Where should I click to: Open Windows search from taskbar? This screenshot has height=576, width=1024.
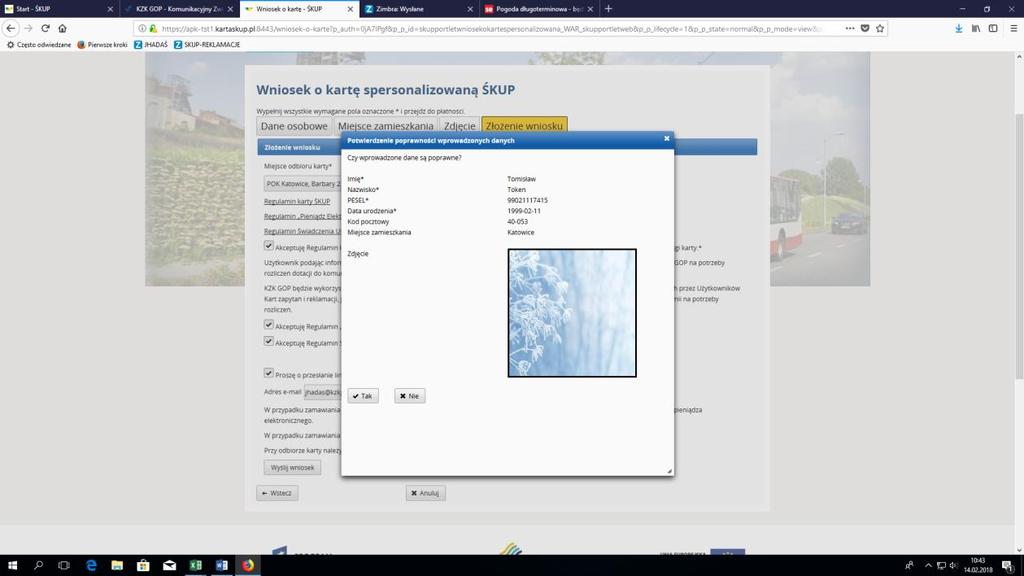click(38, 566)
